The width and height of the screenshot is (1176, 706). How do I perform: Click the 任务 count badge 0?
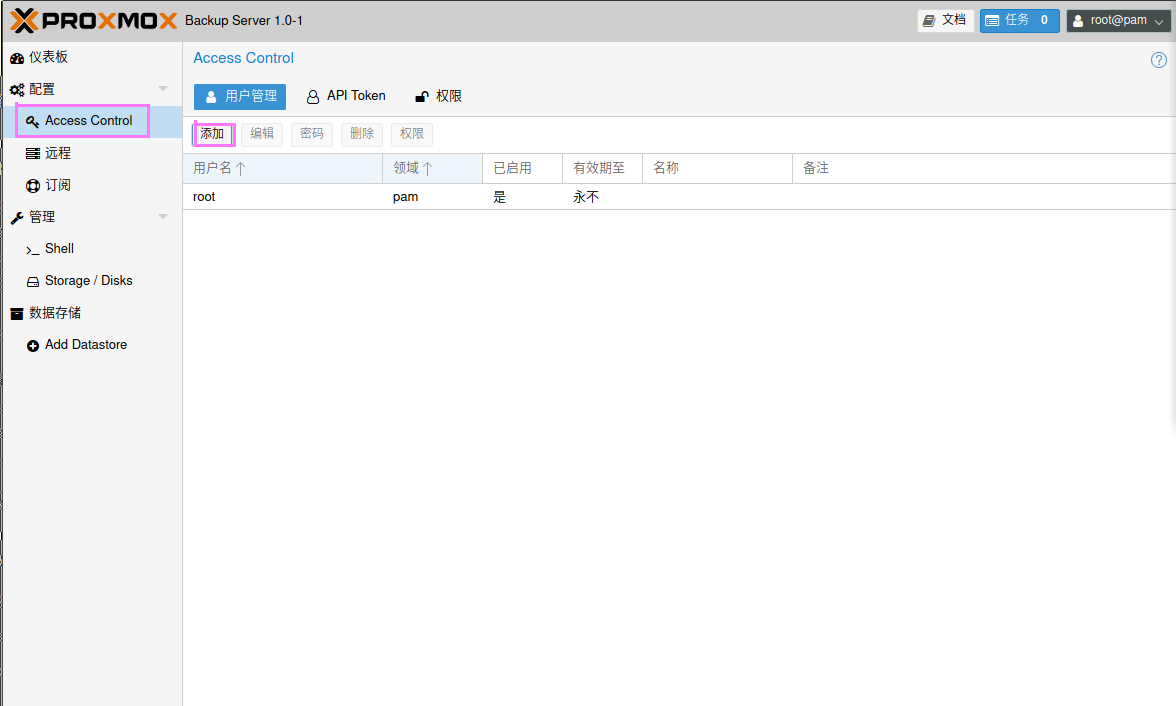1044,21
